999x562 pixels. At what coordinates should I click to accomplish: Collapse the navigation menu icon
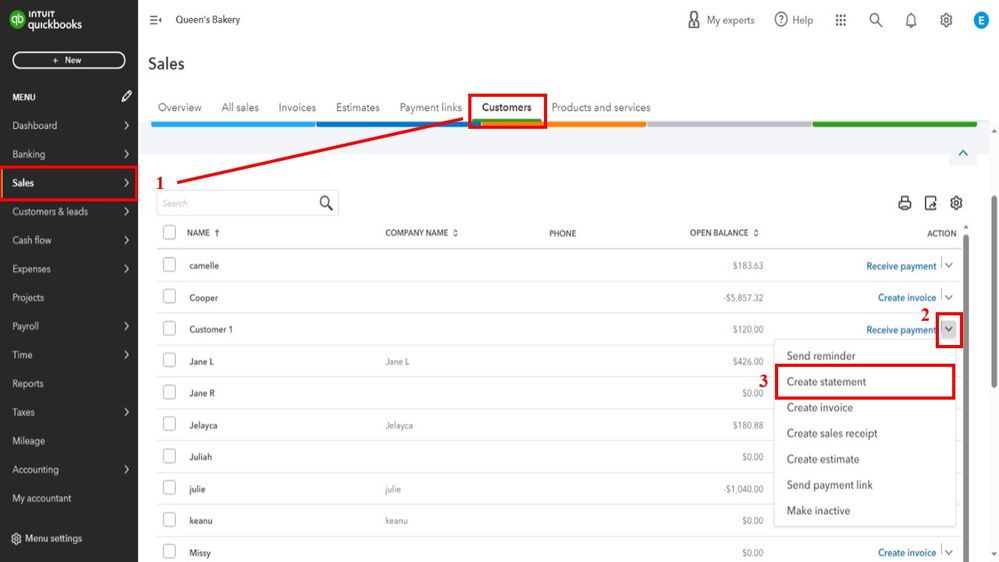coord(155,20)
